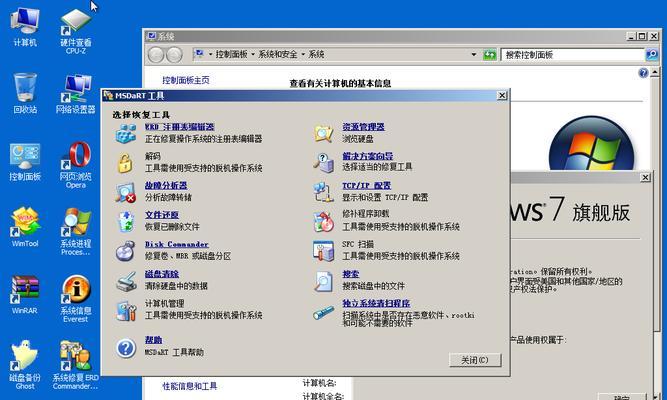Select the 硬件查看 CPU-Z desktop icon
This screenshot has height=400, width=667.
(x=76, y=30)
